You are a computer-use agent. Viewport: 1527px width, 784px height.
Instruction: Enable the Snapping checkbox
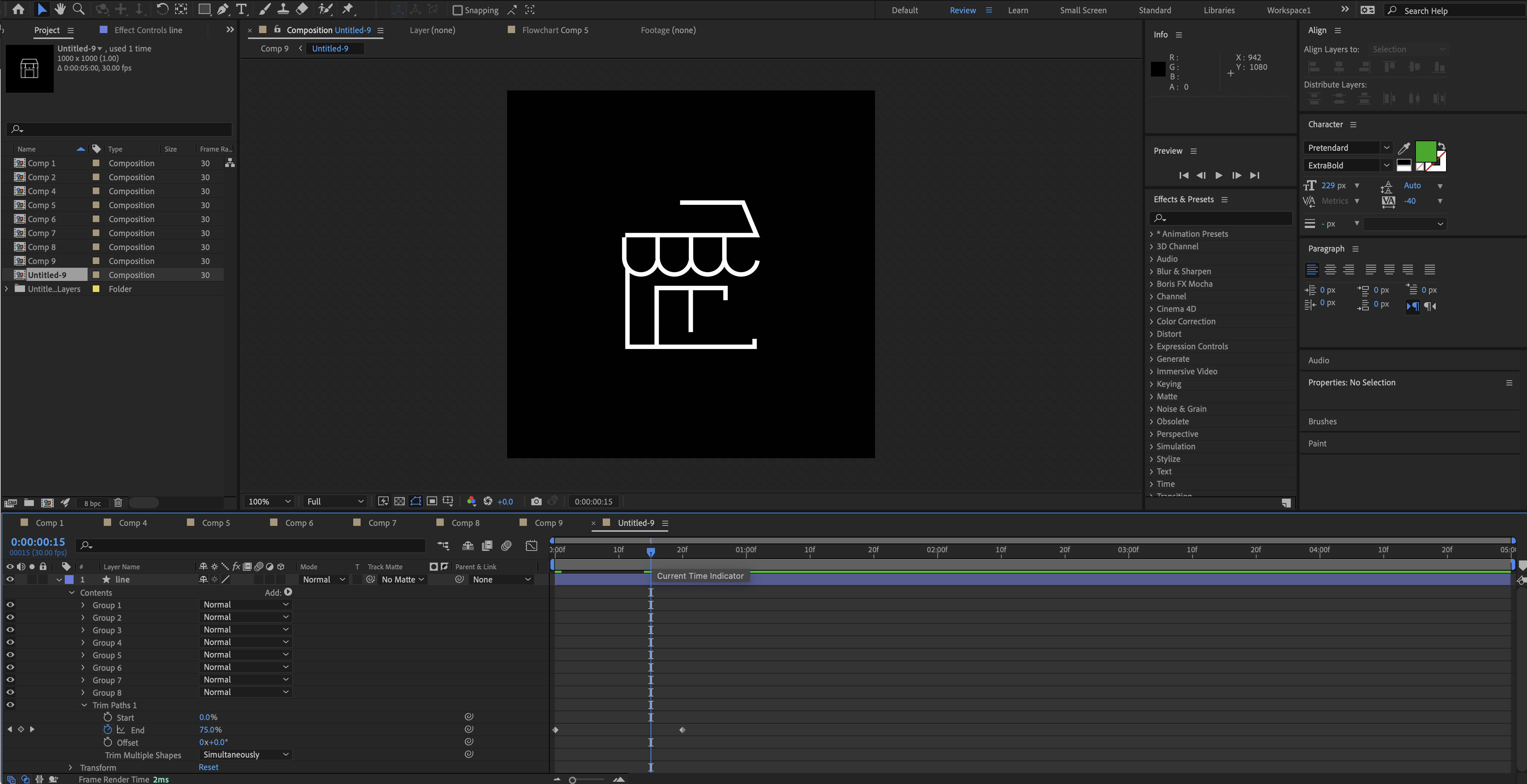[x=458, y=10]
